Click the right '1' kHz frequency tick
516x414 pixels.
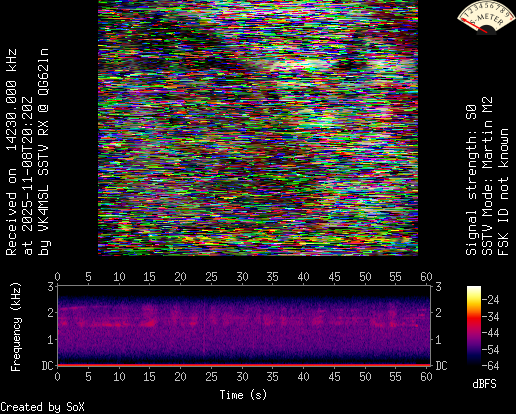click(438, 340)
